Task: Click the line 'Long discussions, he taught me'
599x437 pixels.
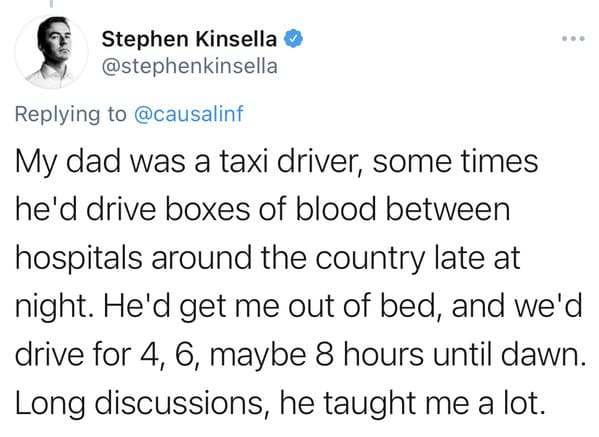Action: pos(280,403)
